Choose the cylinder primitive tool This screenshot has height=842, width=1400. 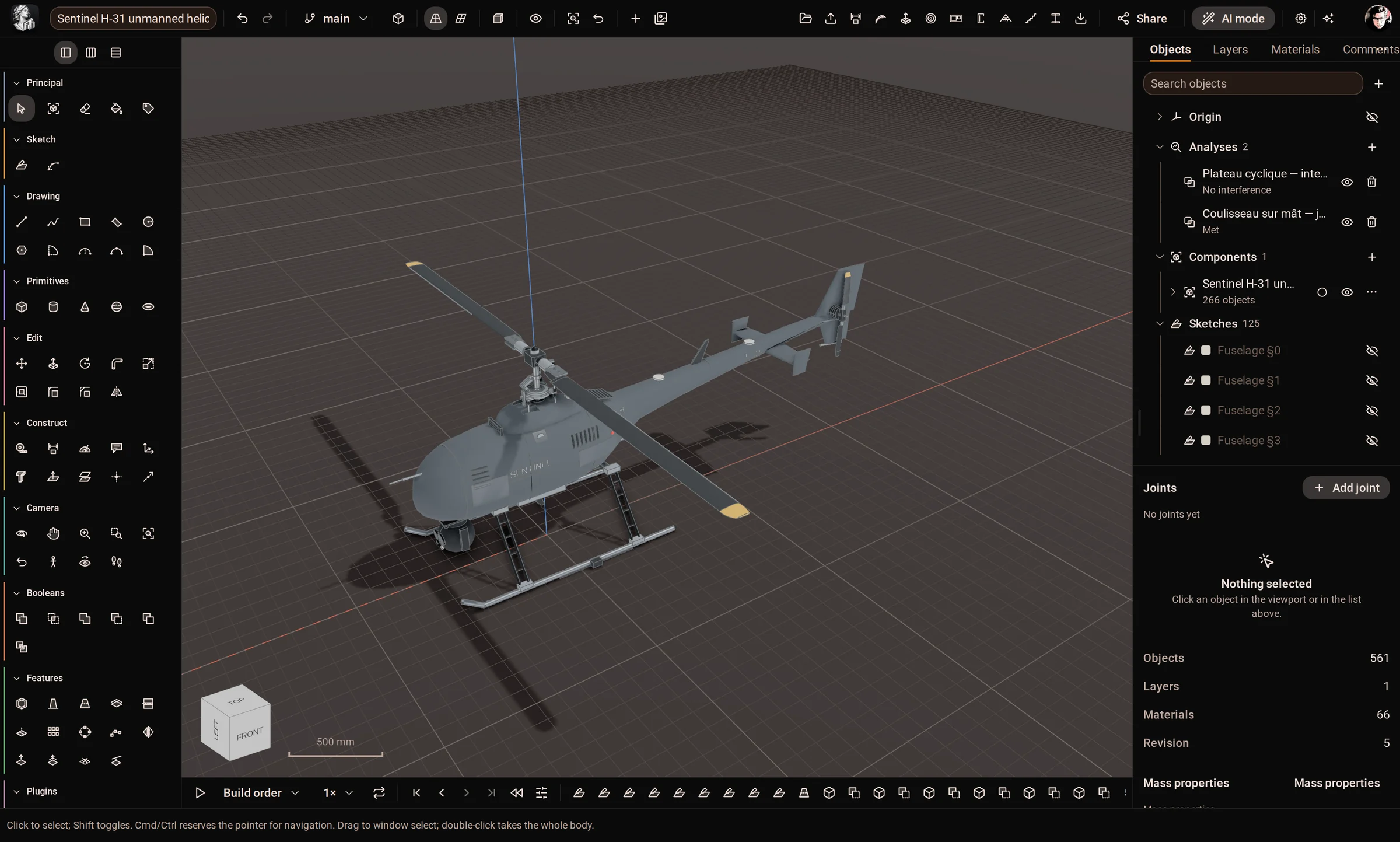point(53,307)
